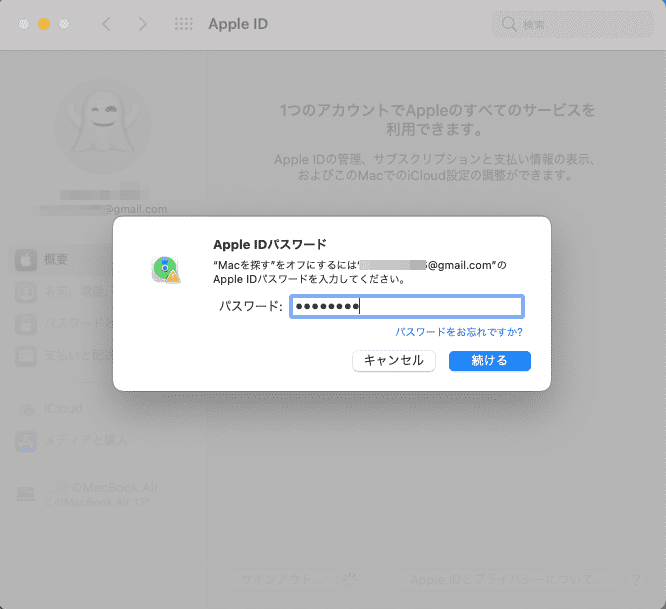Click the help question mark button
This screenshot has width=666, height=609.
pyautogui.click(x=636, y=580)
